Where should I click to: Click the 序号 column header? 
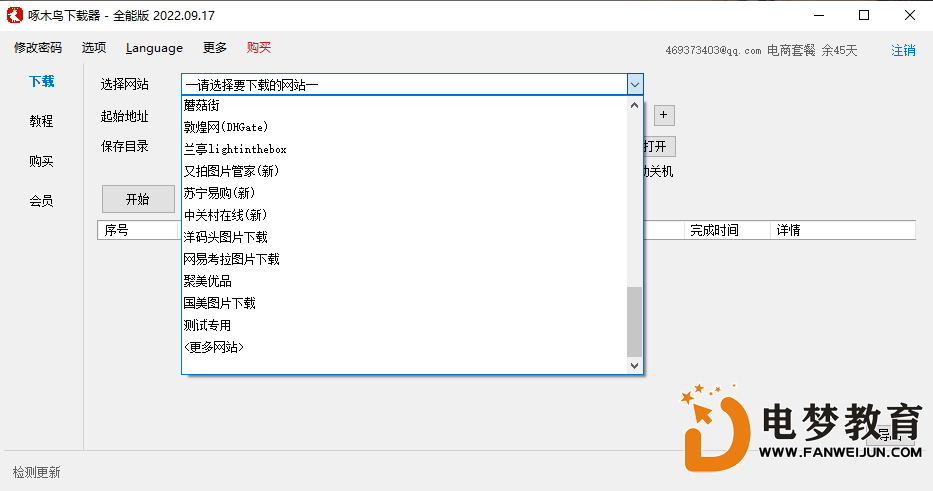[139, 230]
